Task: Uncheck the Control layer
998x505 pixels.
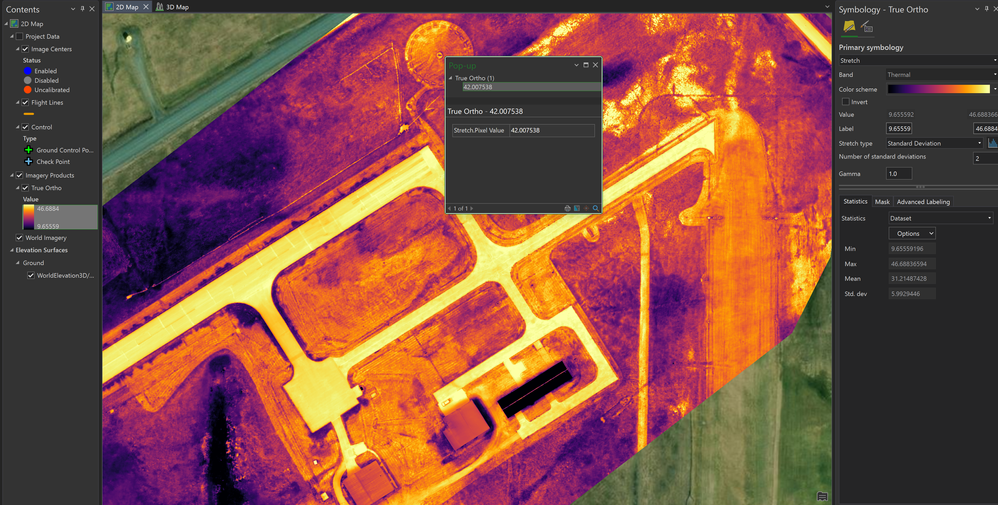Action: 25,127
